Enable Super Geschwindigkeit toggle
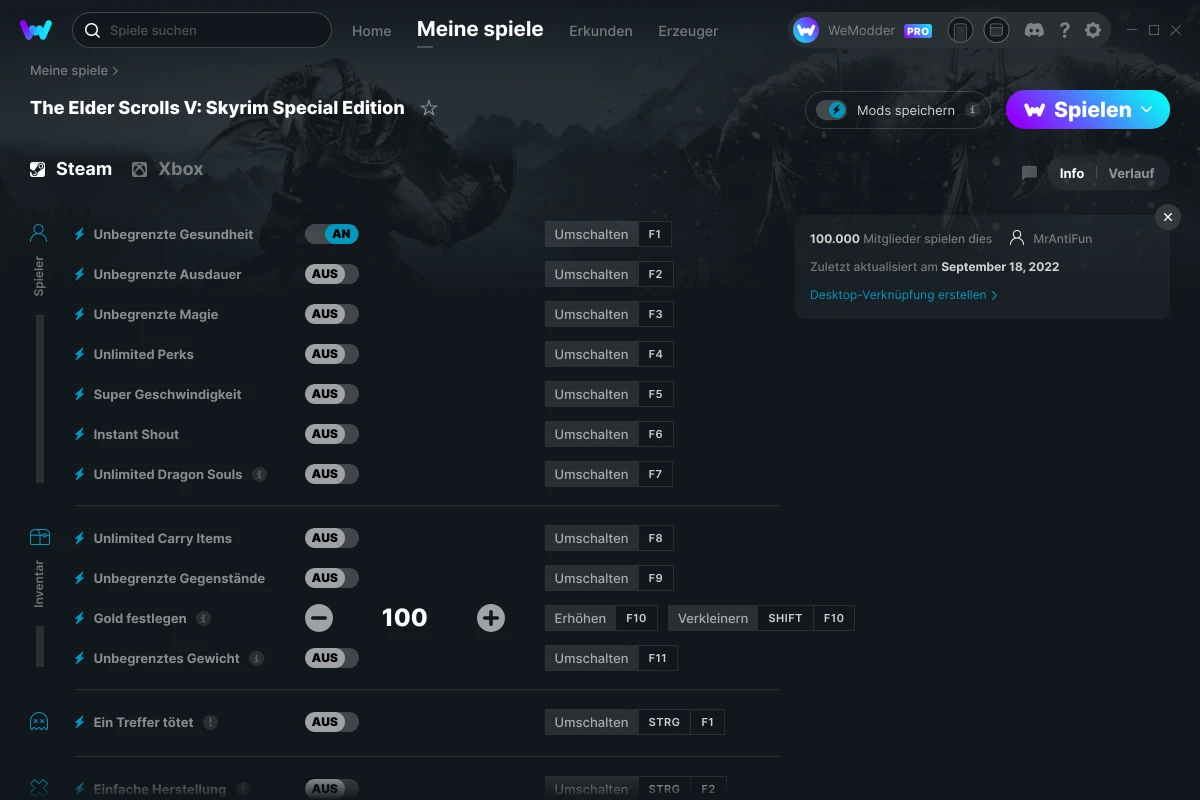Screen dimensions: 1200x800 (x=332, y=394)
